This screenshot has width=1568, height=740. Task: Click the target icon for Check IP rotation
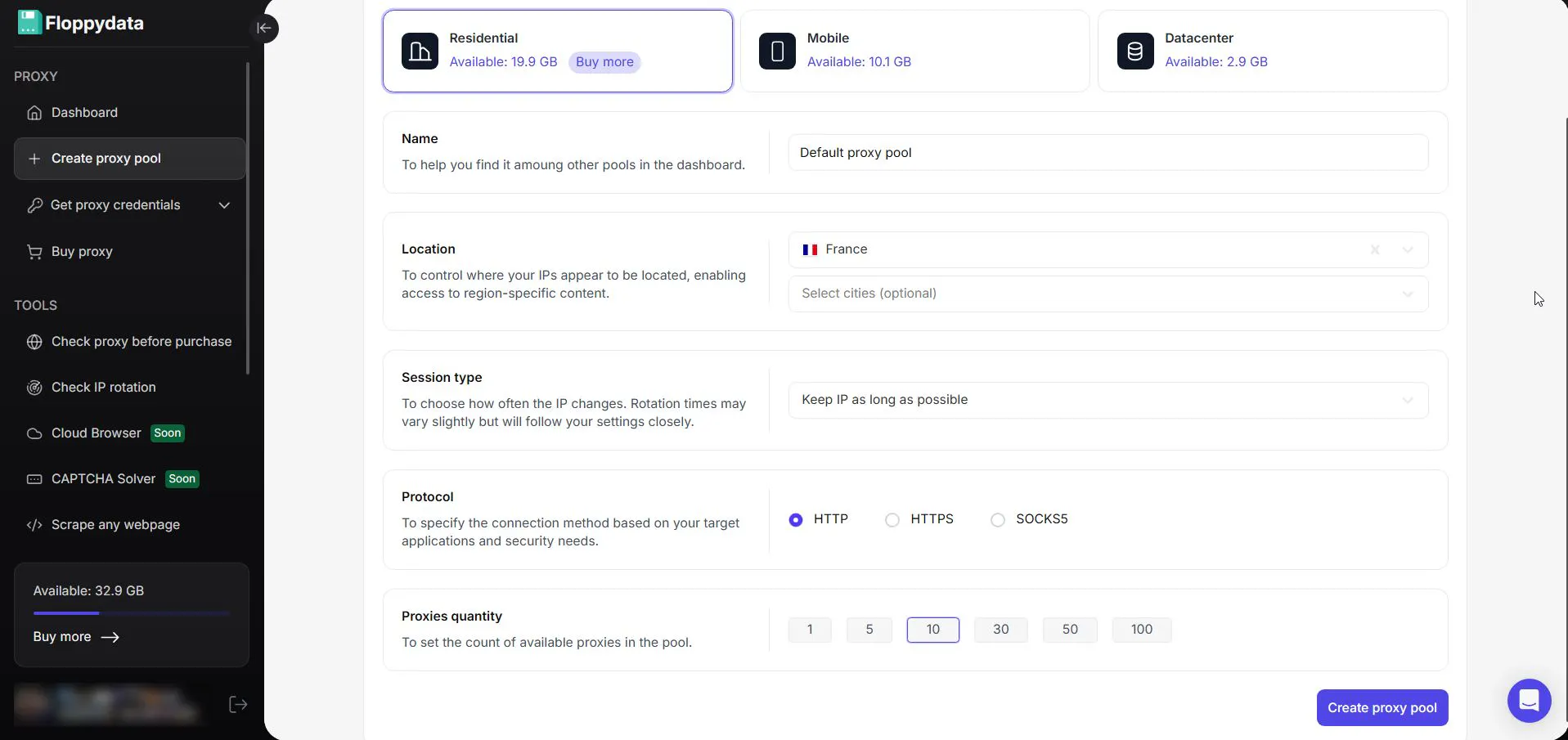34,388
